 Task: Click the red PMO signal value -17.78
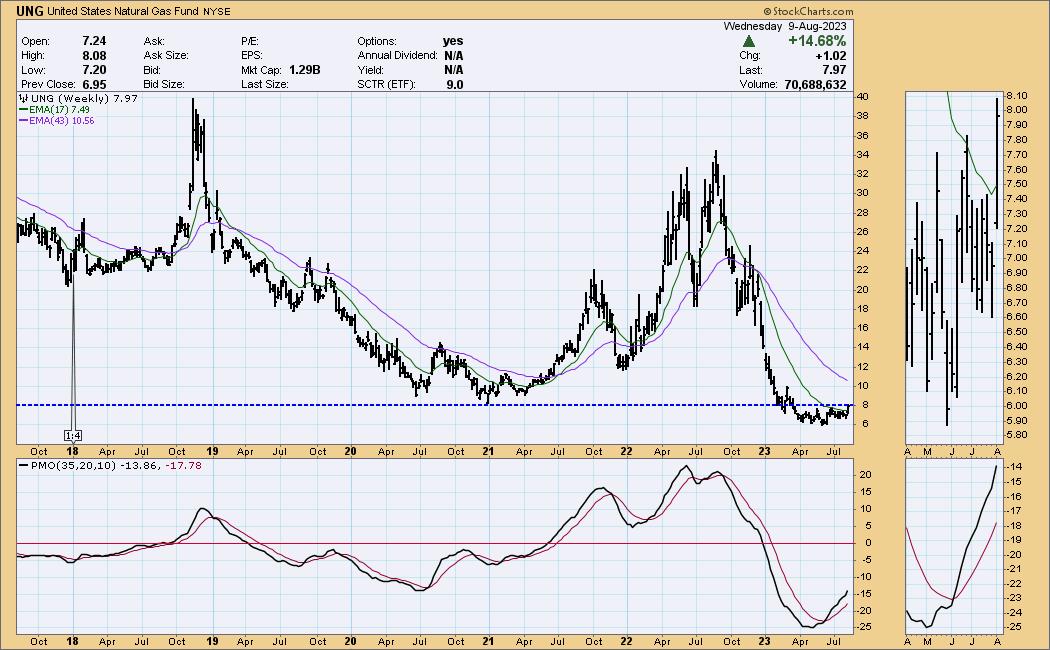pyautogui.click(x=181, y=465)
